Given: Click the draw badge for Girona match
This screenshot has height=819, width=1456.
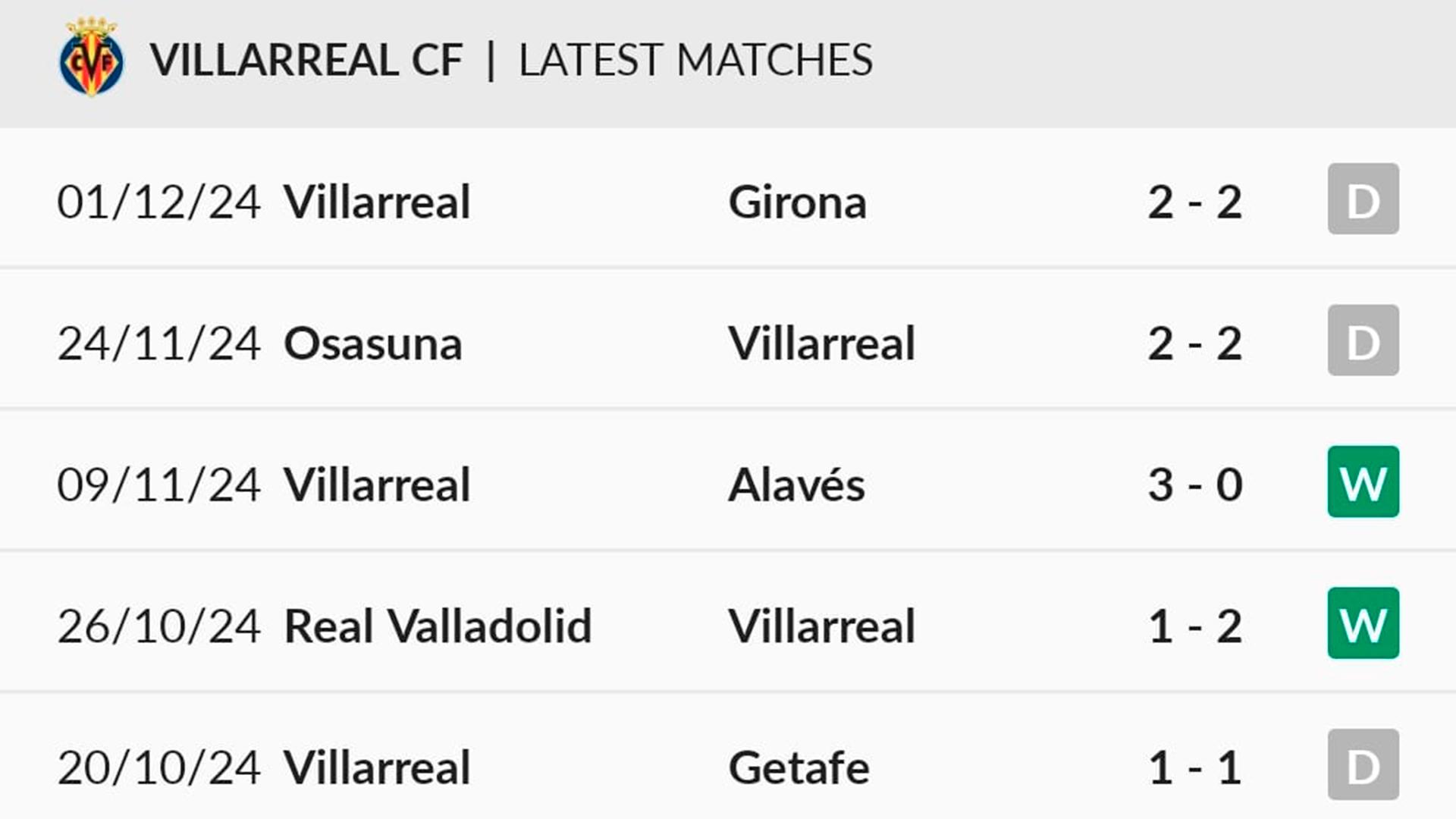Looking at the screenshot, I should (1363, 199).
